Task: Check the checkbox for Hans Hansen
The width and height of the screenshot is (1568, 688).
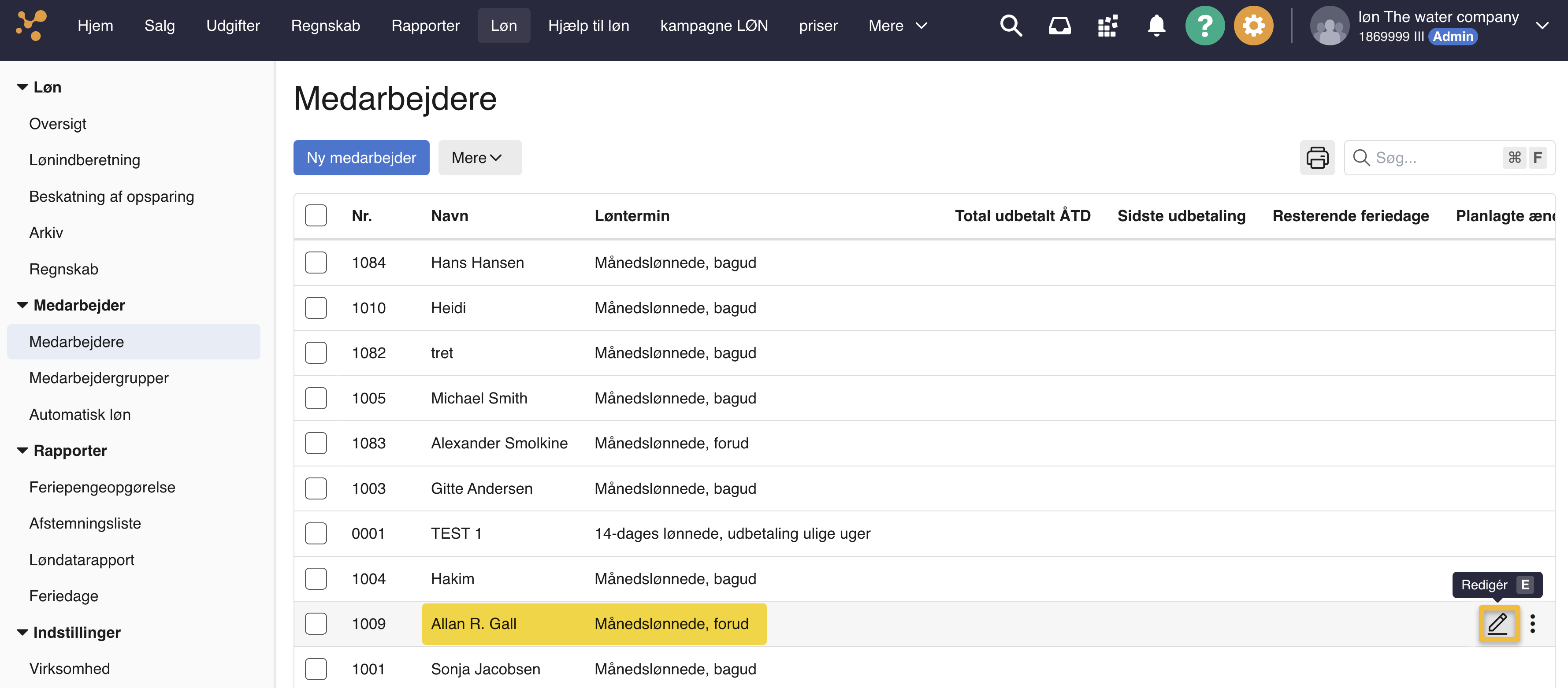Action: 316,262
